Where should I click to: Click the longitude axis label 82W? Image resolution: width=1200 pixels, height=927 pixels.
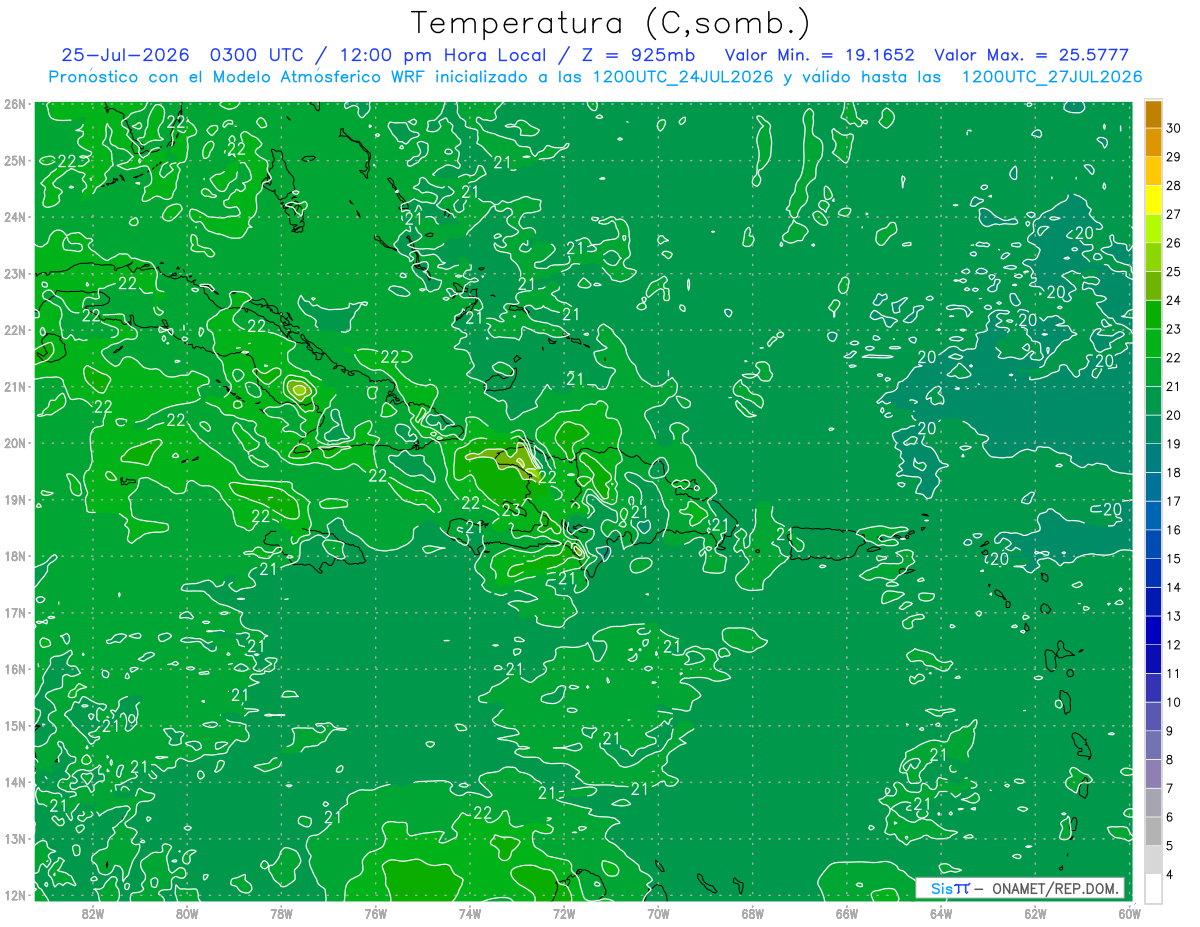pyautogui.click(x=92, y=913)
